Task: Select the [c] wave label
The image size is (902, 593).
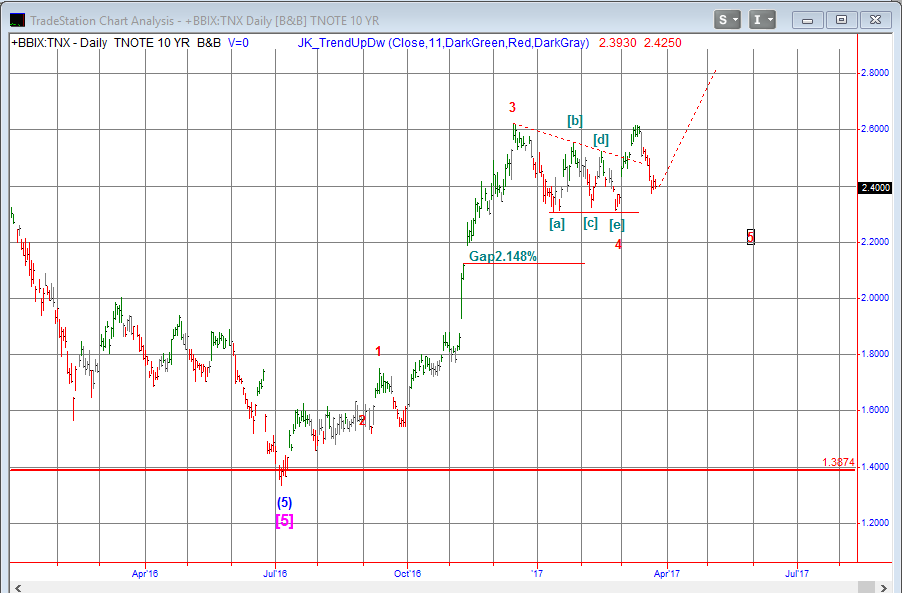Action: pyautogui.click(x=590, y=223)
